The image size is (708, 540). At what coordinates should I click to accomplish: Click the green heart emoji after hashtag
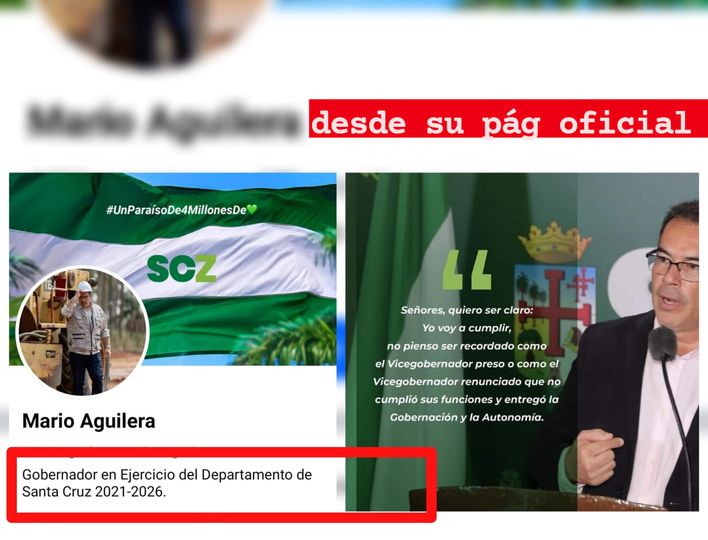pyautogui.click(x=252, y=209)
